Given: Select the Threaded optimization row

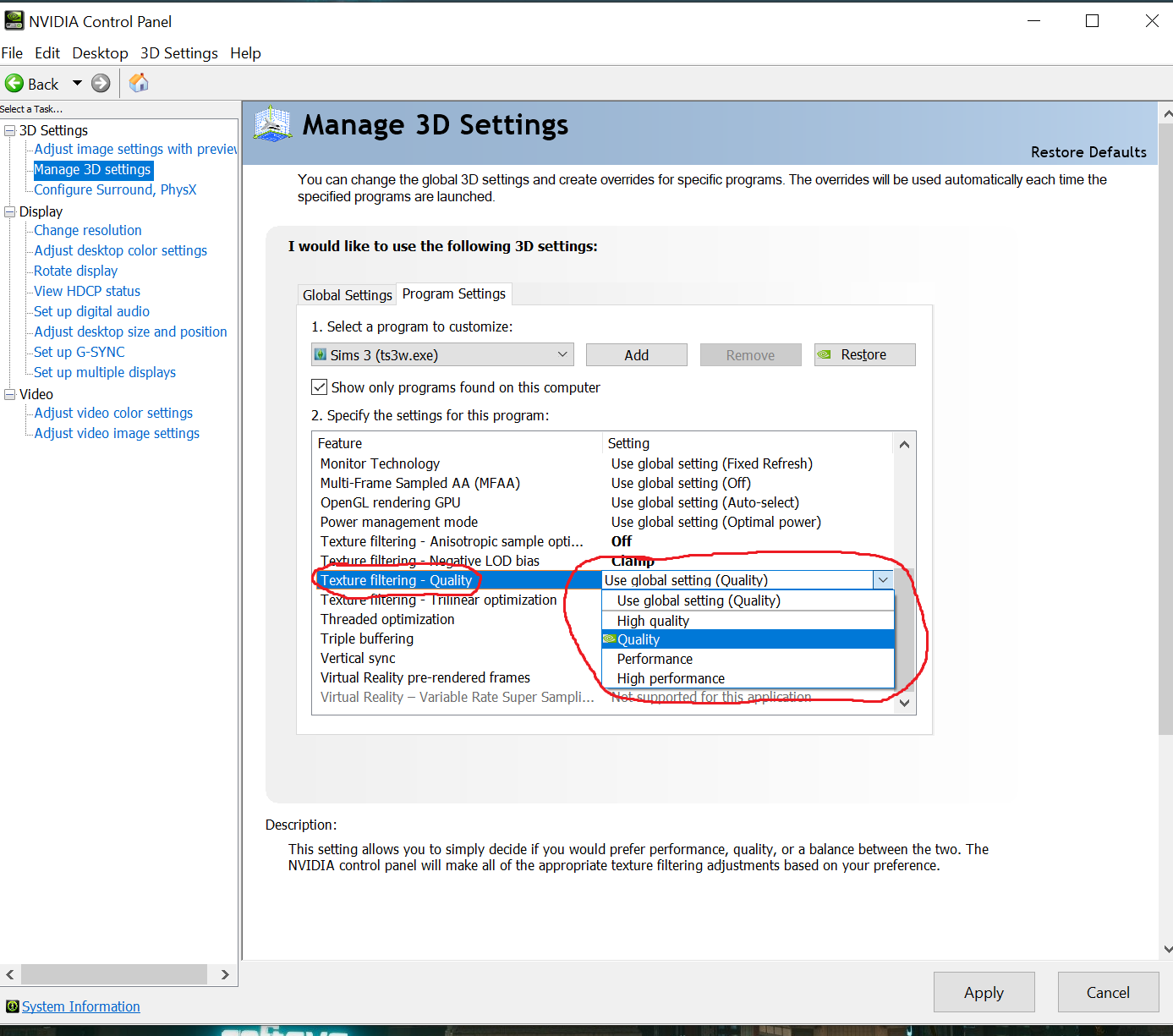Looking at the screenshot, I should click(x=458, y=619).
